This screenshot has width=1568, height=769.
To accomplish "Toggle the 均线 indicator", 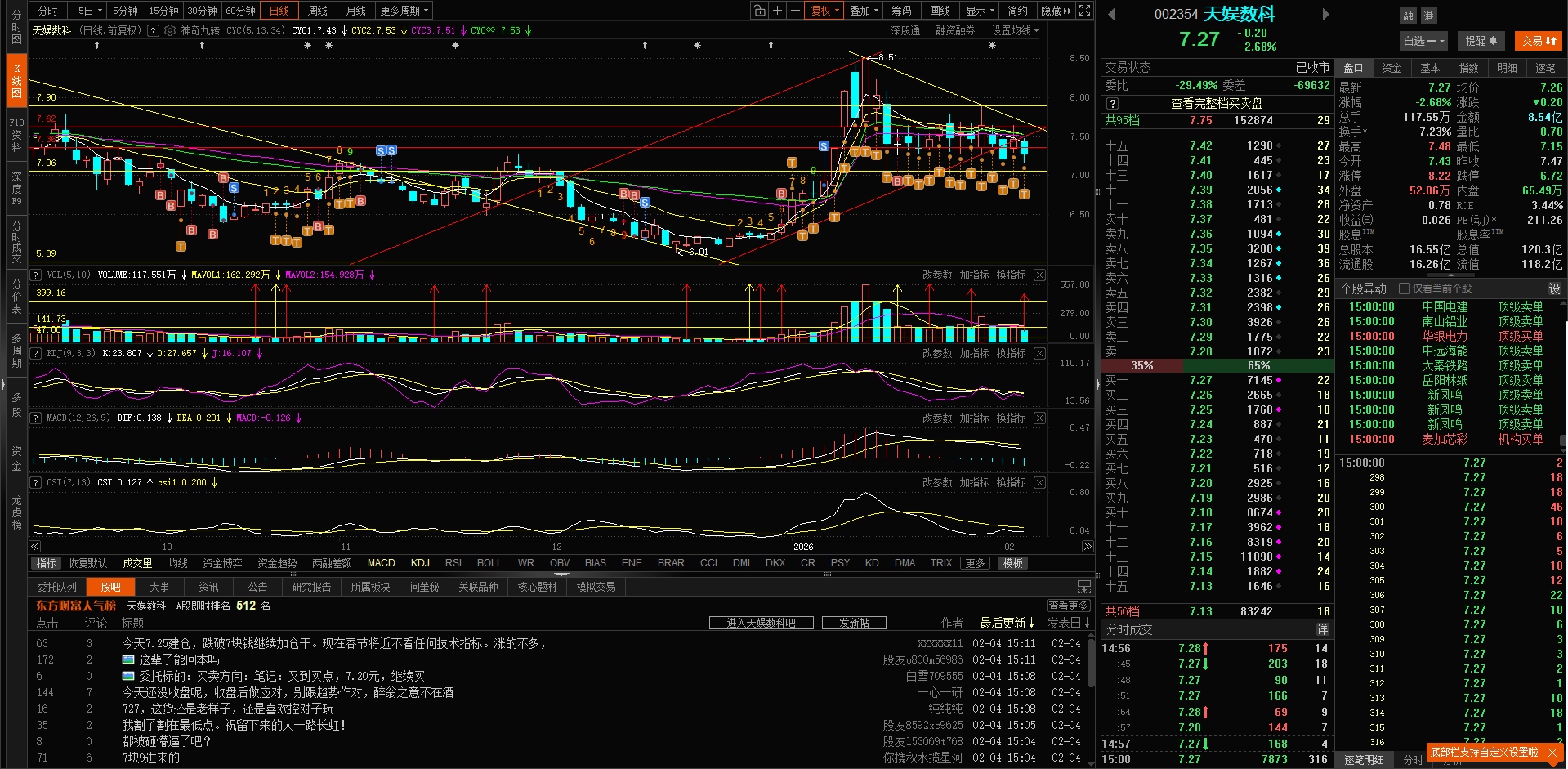I will pos(177,563).
